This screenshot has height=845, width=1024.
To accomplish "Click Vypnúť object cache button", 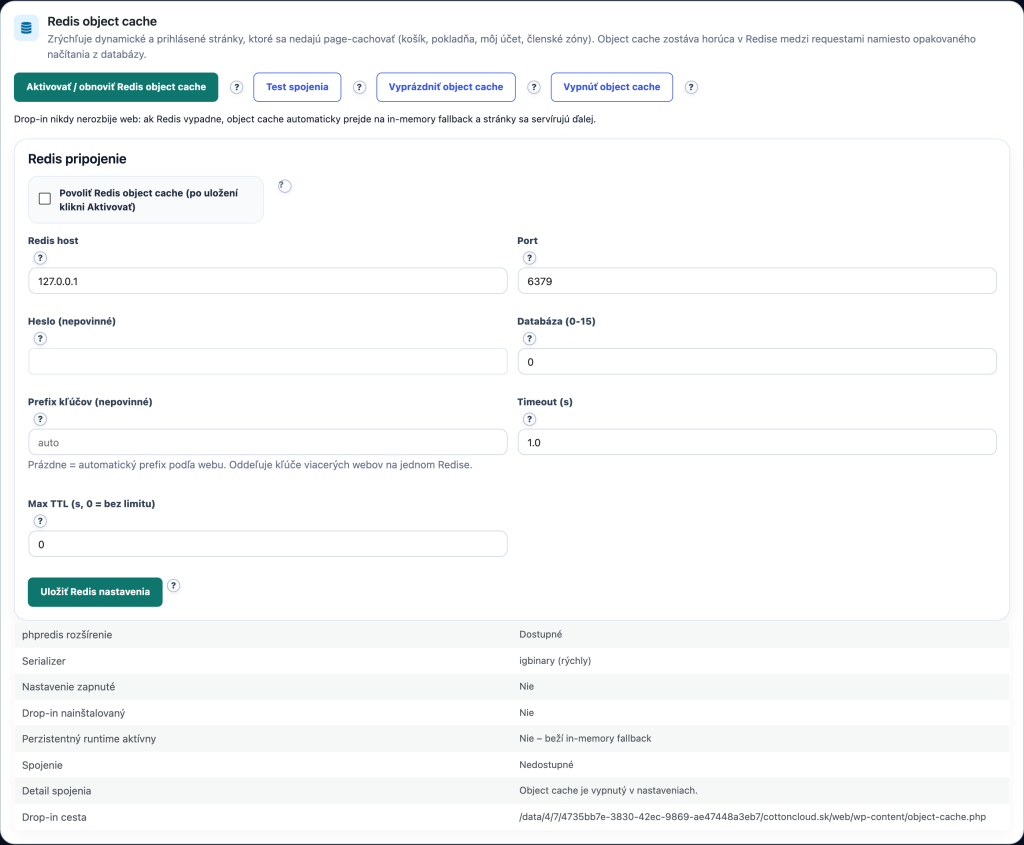I will [612, 87].
